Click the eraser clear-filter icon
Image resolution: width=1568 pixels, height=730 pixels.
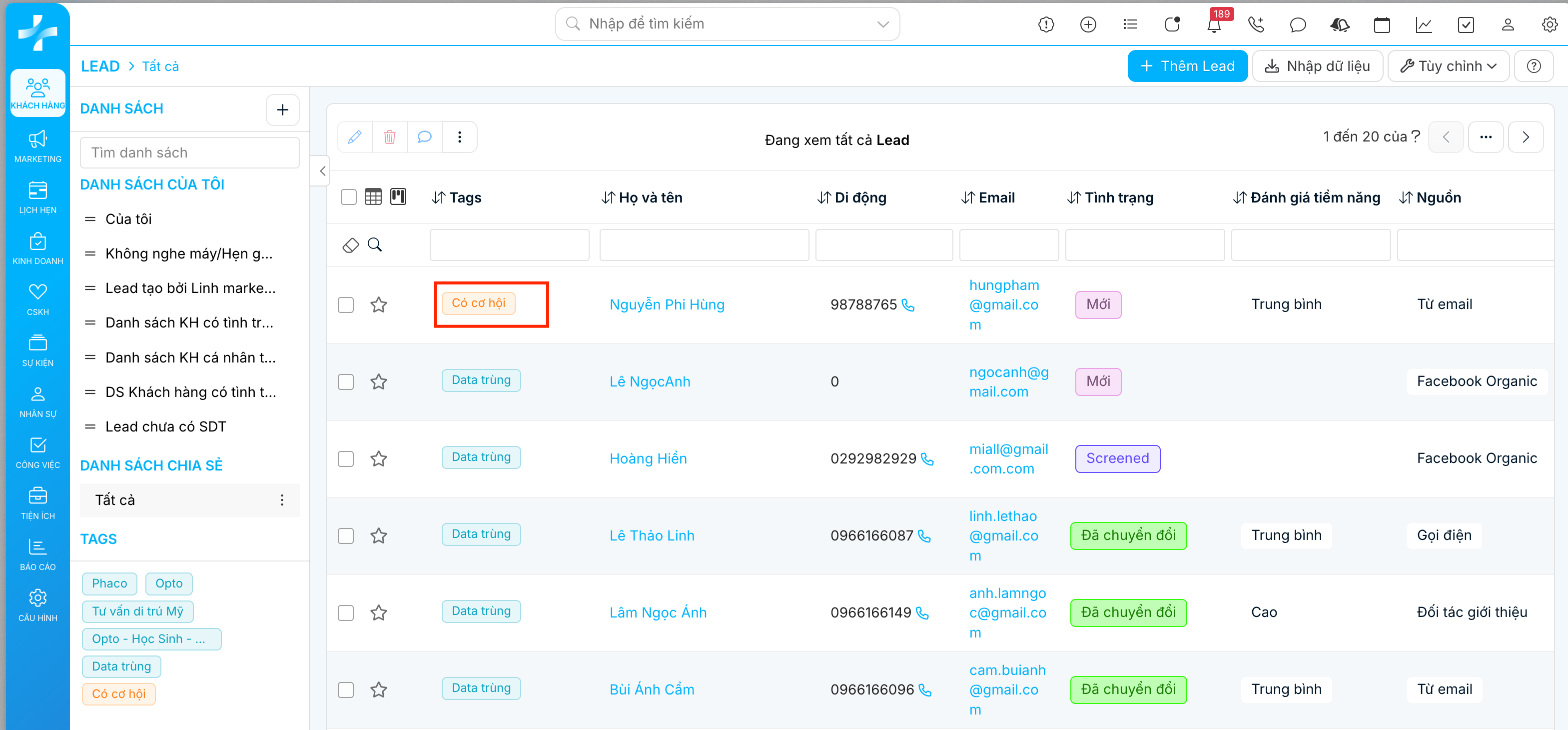click(351, 245)
